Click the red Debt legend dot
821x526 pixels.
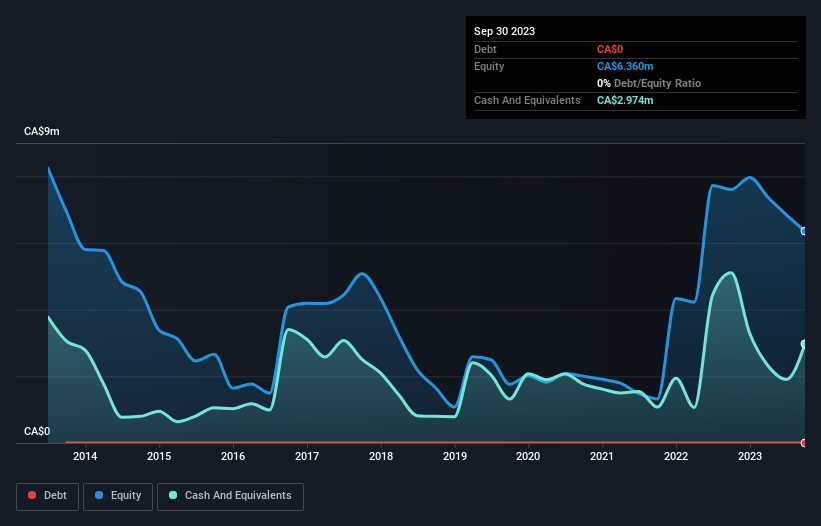pyautogui.click(x=32, y=495)
